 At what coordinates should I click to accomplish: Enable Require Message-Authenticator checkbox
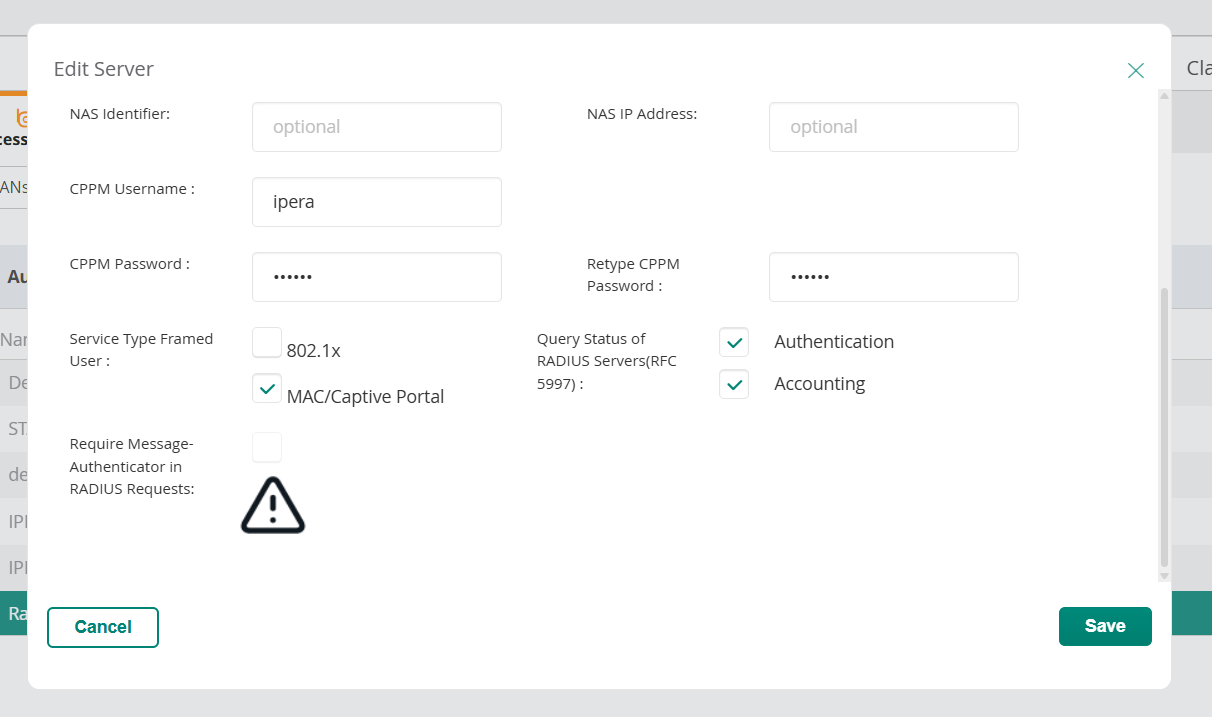[x=267, y=447]
